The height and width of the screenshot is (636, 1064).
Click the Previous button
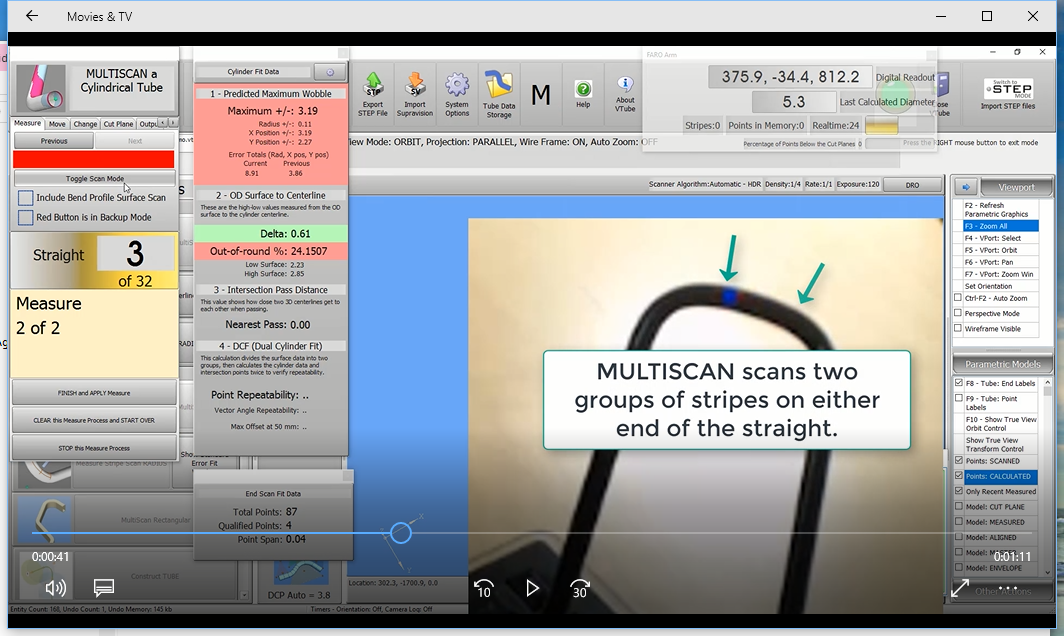coord(54,141)
